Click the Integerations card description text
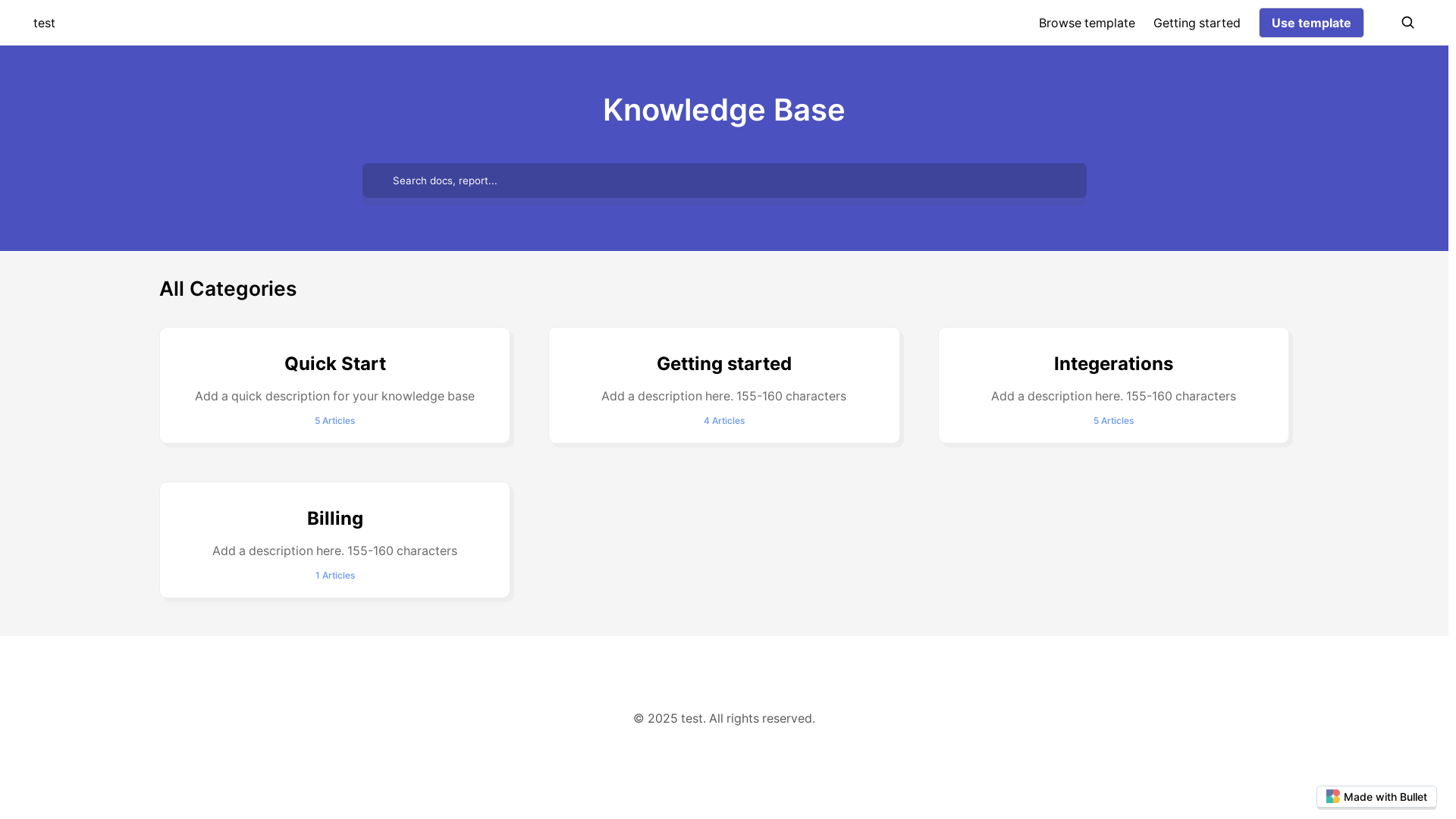Viewport: 1456px width, 819px height. [x=1113, y=396]
